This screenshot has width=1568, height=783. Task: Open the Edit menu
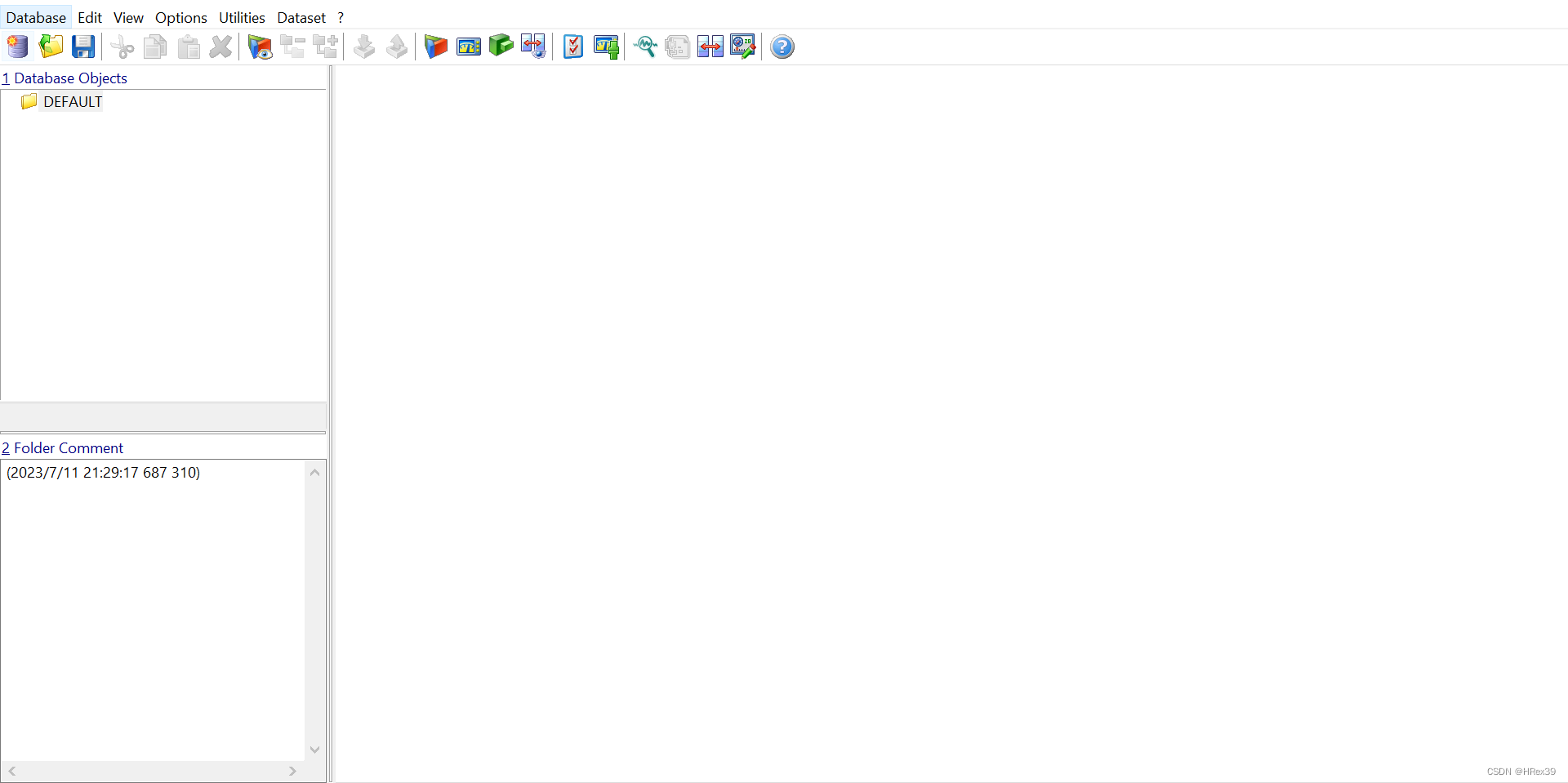90,17
